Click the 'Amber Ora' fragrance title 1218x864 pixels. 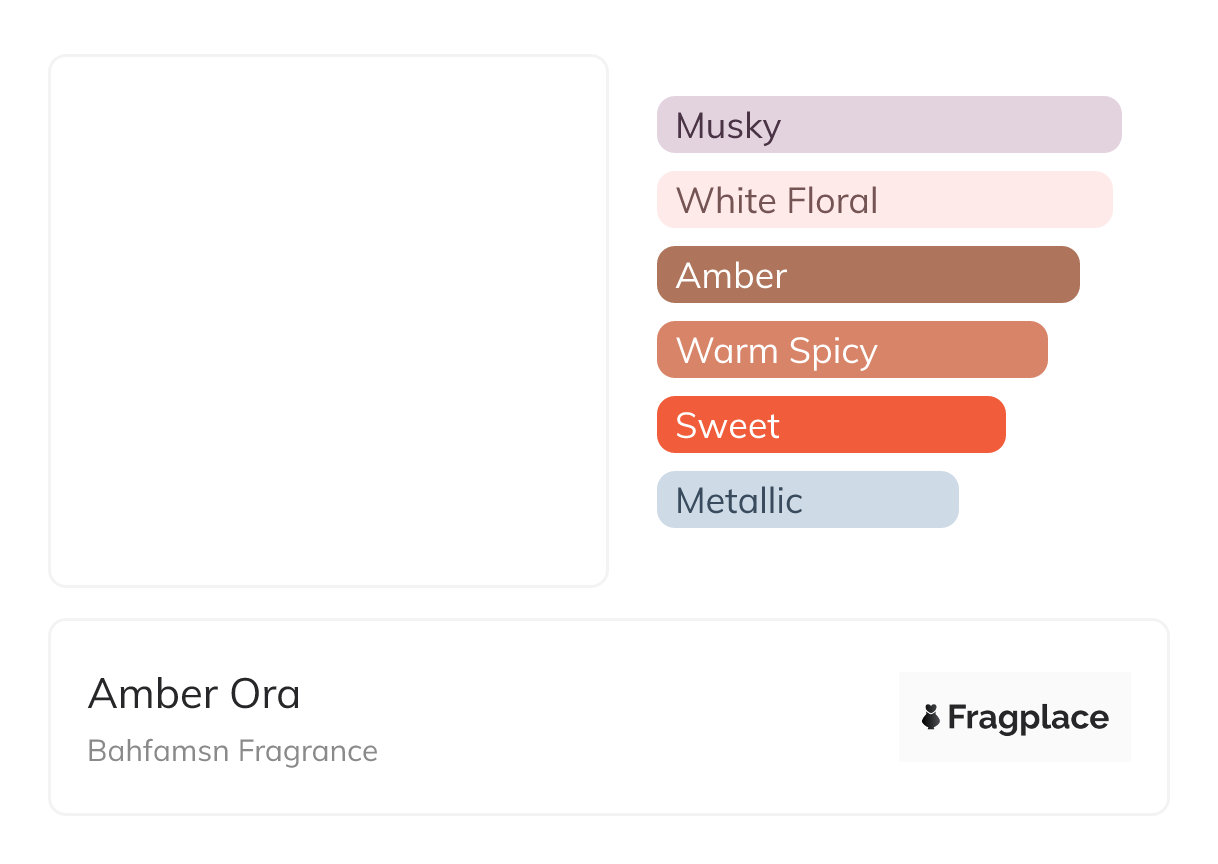(x=194, y=694)
